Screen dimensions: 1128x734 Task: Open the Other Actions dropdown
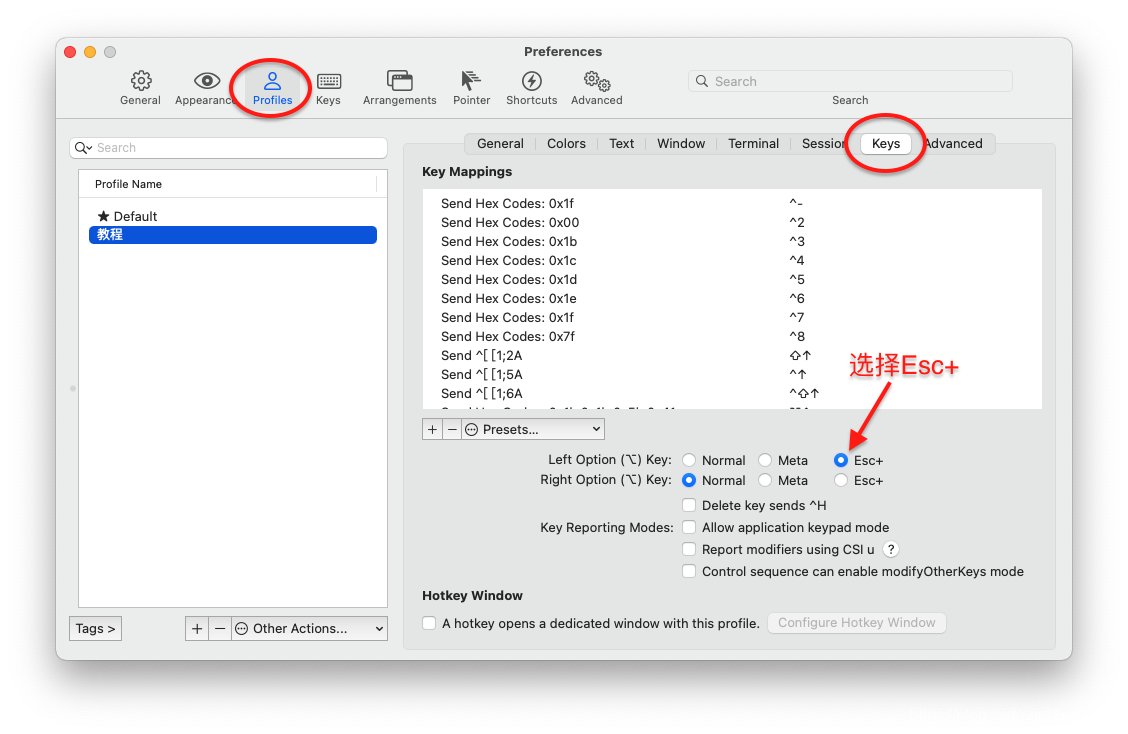point(309,628)
